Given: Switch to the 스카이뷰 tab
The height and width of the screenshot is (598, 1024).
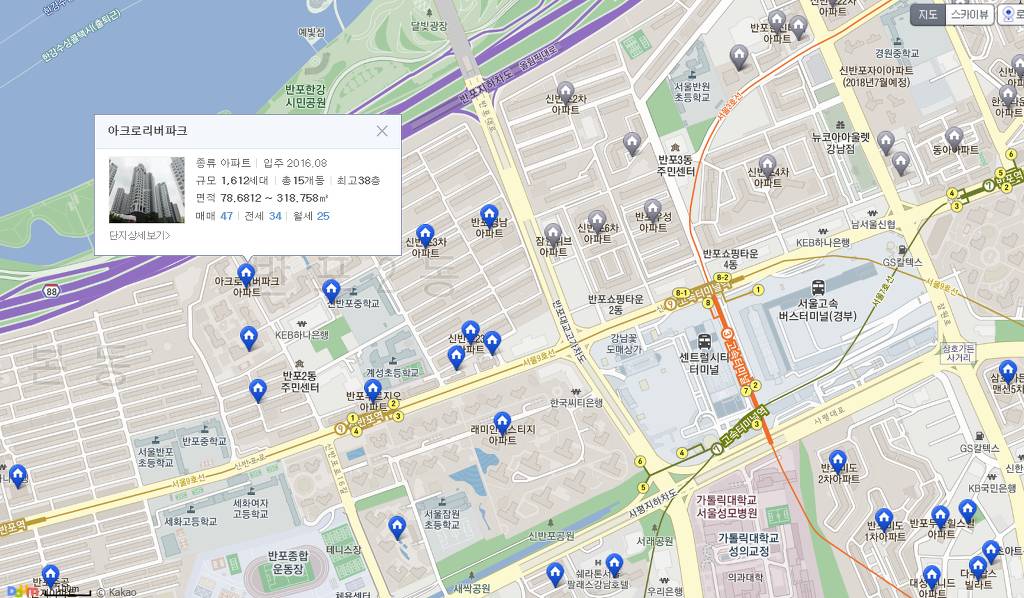Looking at the screenshot, I should (970, 12).
